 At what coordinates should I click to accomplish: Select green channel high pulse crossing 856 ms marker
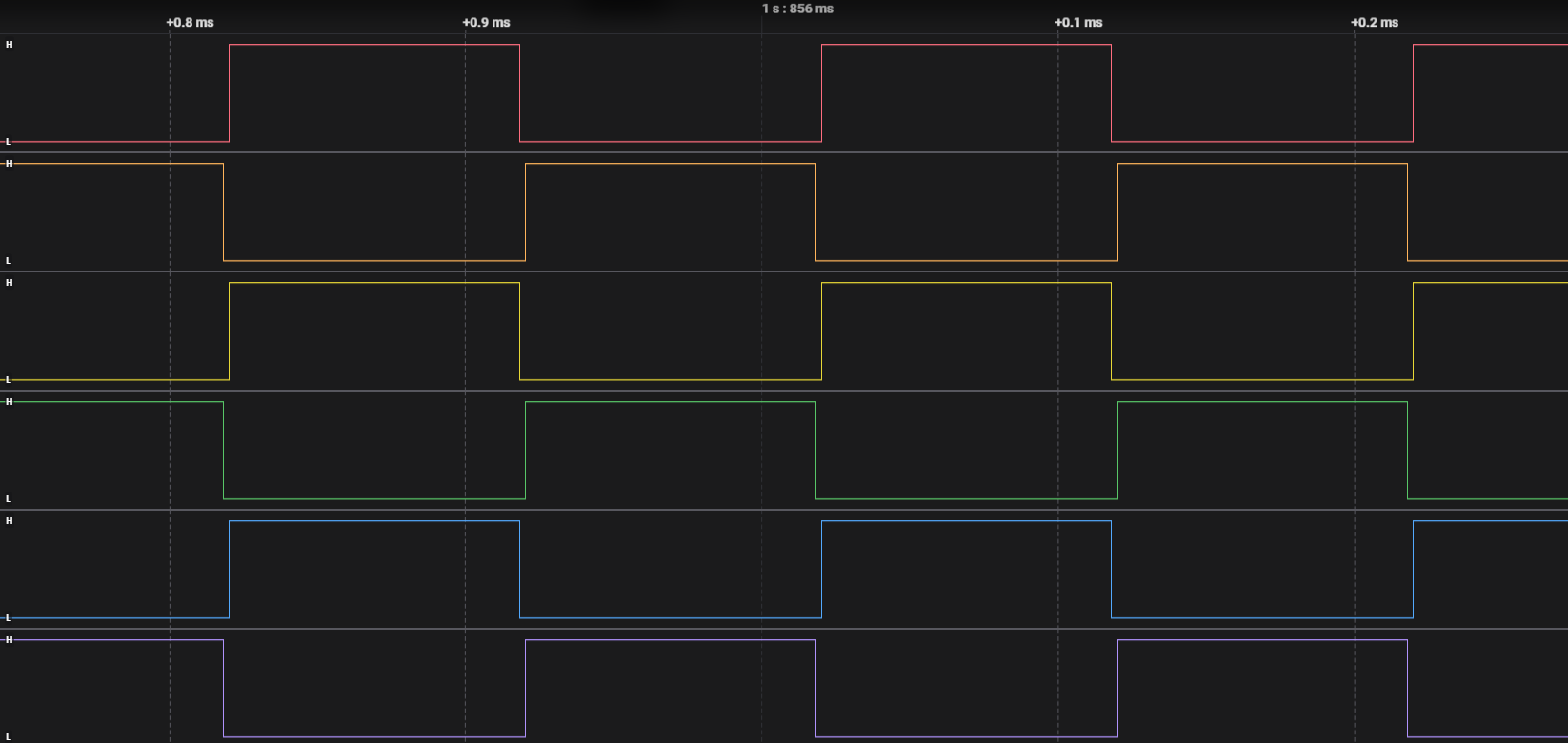point(671,451)
